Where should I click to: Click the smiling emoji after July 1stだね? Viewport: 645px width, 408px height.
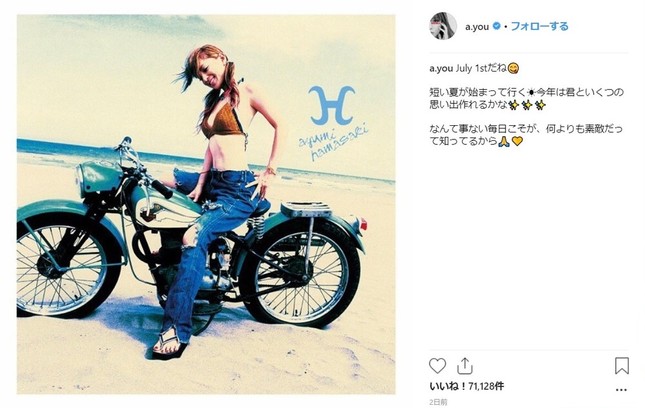(513, 68)
